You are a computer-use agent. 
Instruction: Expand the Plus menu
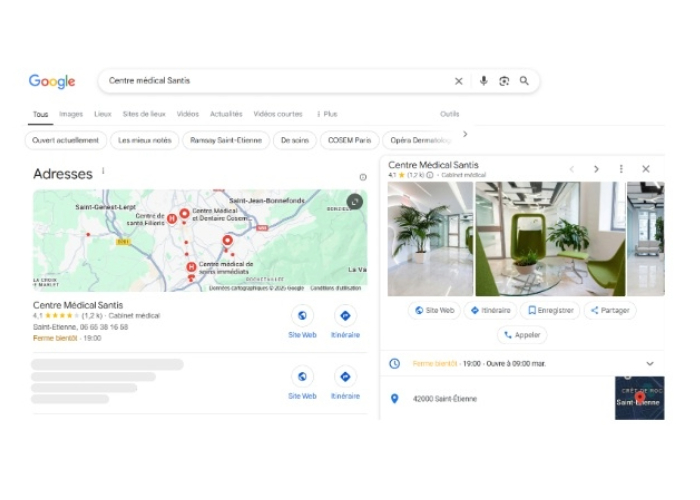click(x=327, y=114)
